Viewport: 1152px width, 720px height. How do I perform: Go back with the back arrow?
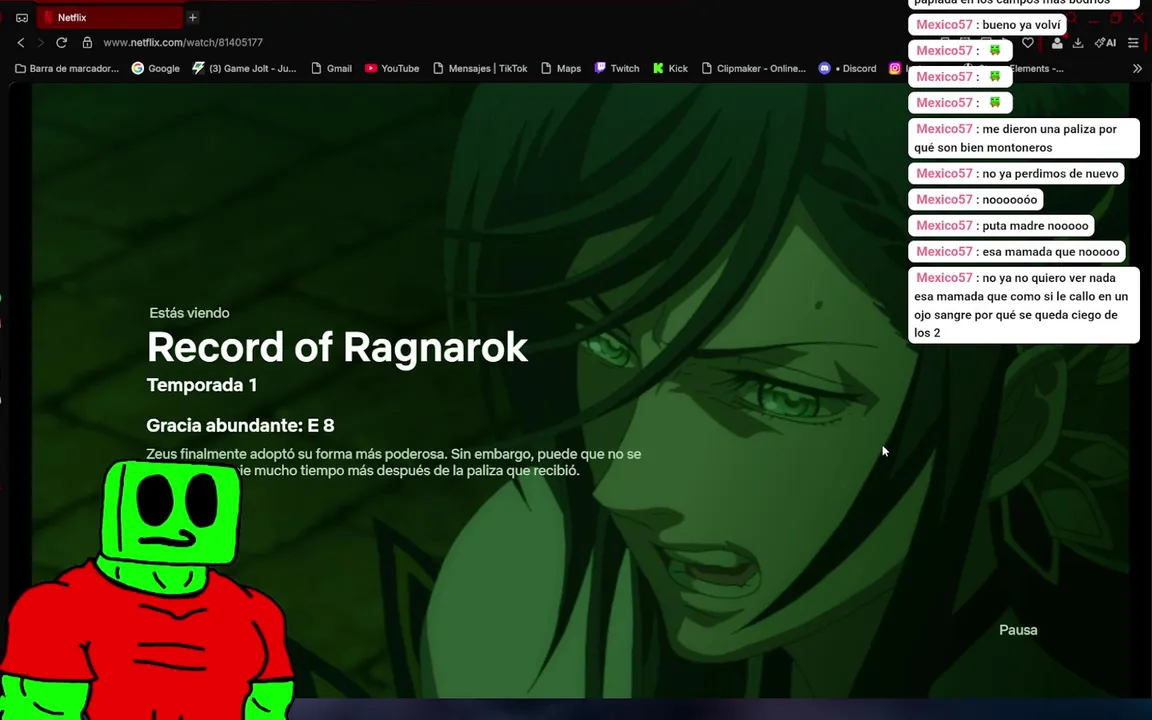[21, 43]
